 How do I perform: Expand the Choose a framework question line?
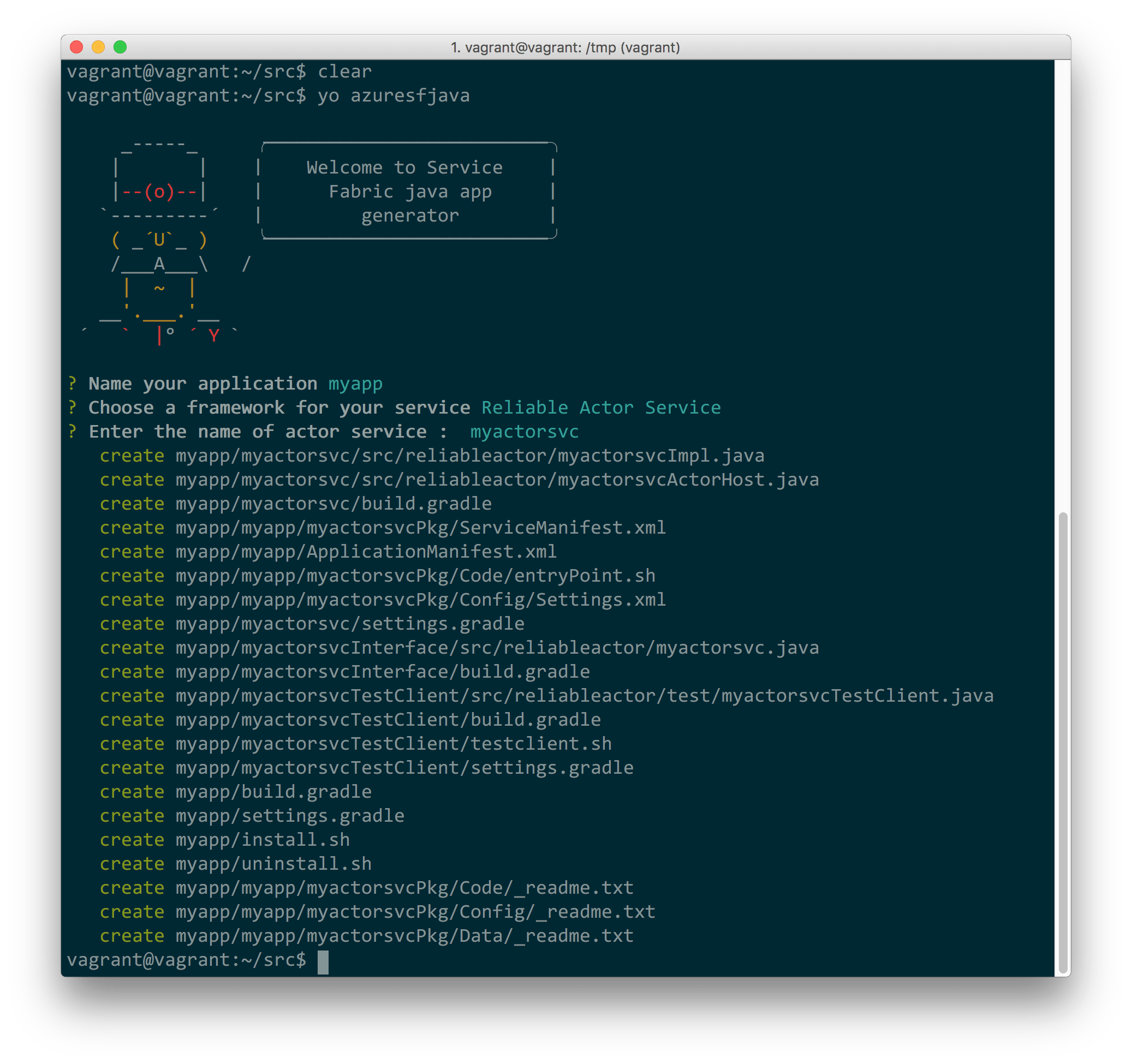[x=279, y=407]
